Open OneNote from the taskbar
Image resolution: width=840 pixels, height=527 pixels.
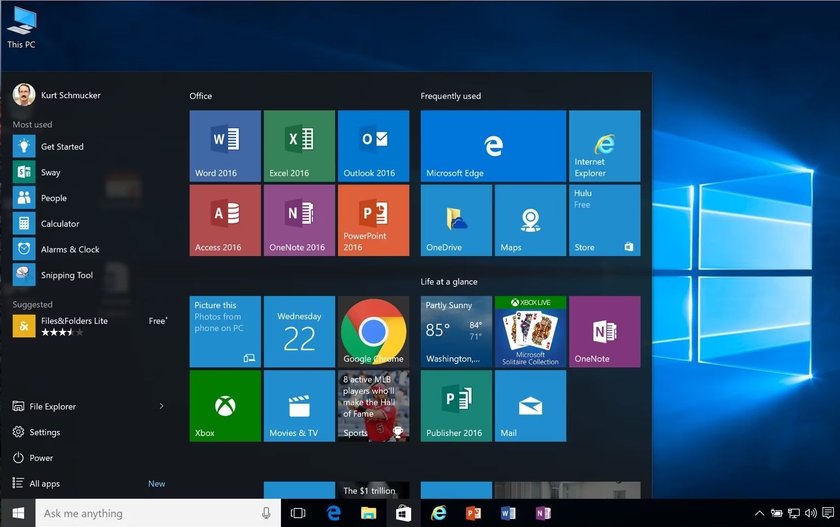tap(543, 513)
